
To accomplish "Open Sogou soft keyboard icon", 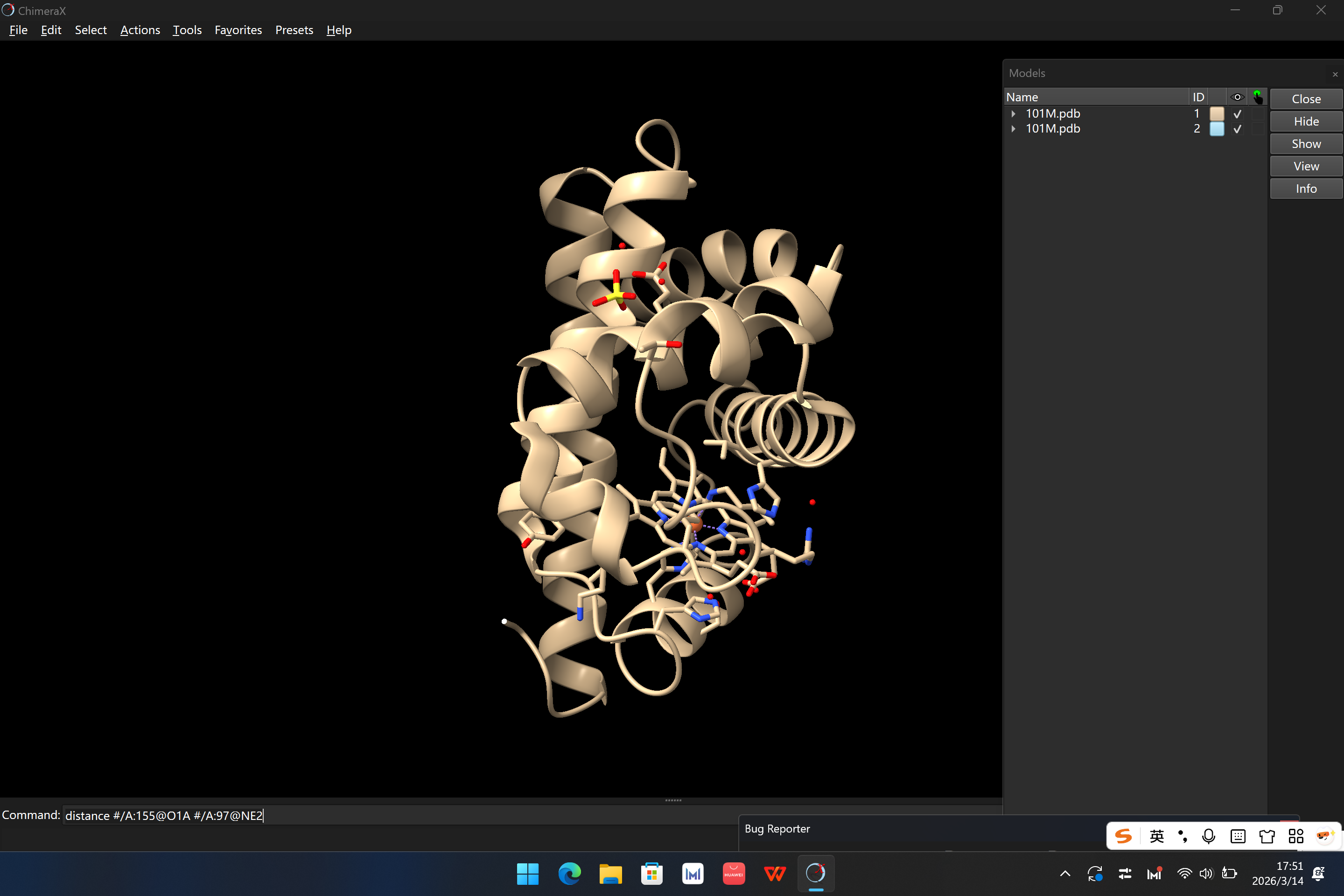I will coord(1238,837).
